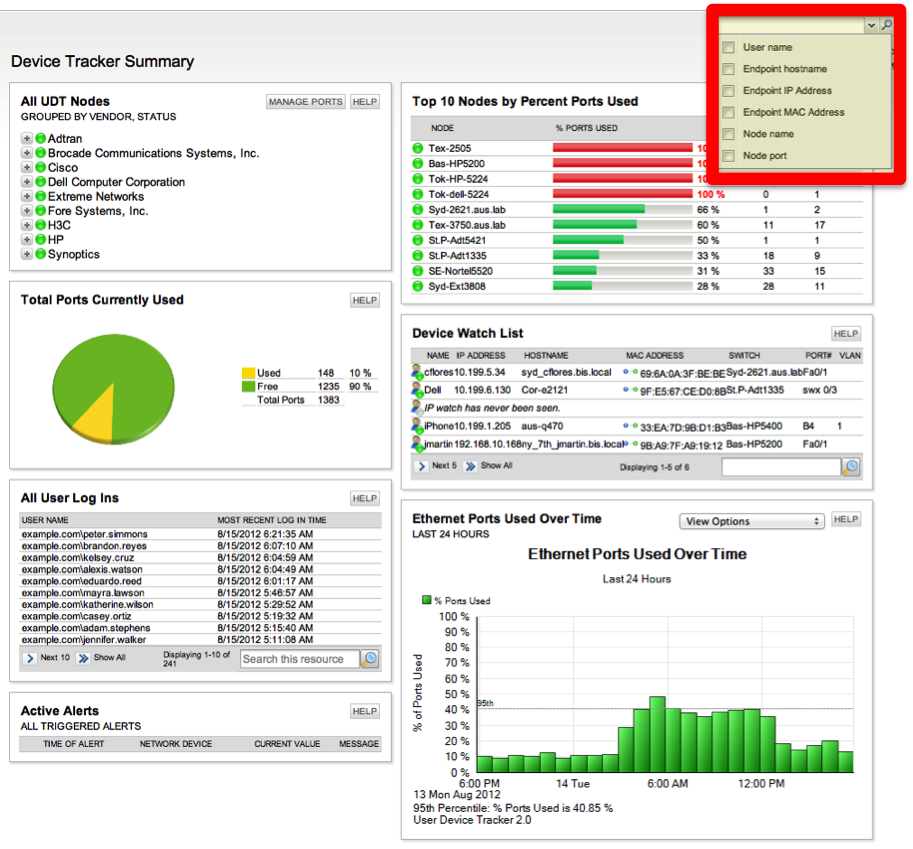
Task: Enable the User name checkbox
Action: 728,47
